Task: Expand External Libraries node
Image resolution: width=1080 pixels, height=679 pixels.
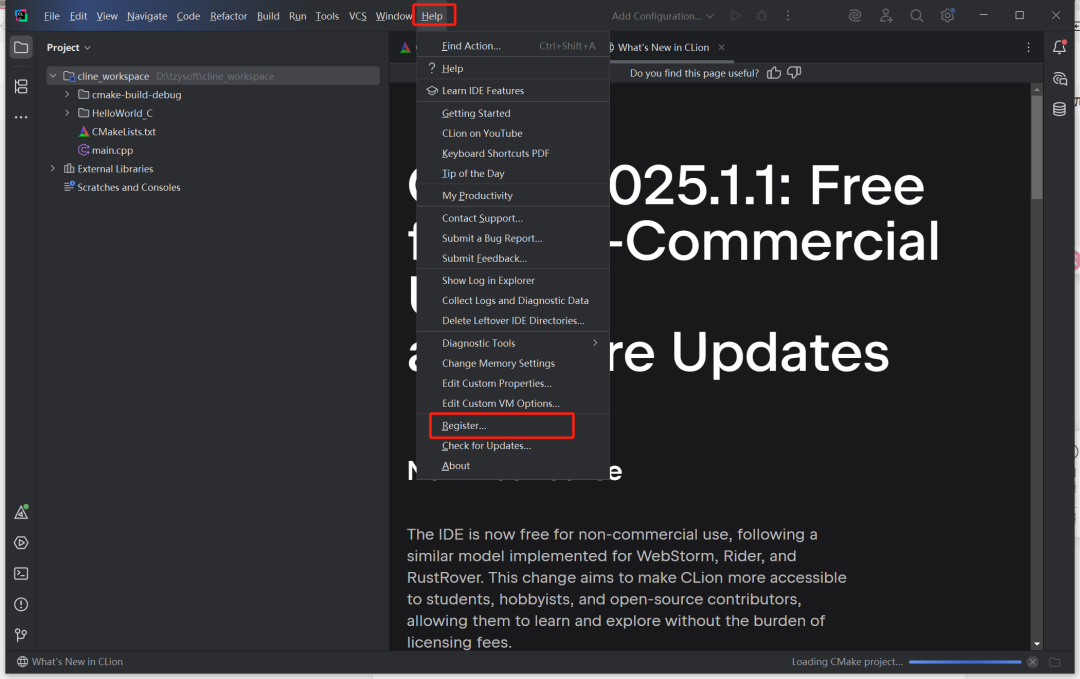Action: (x=52, y=169)
